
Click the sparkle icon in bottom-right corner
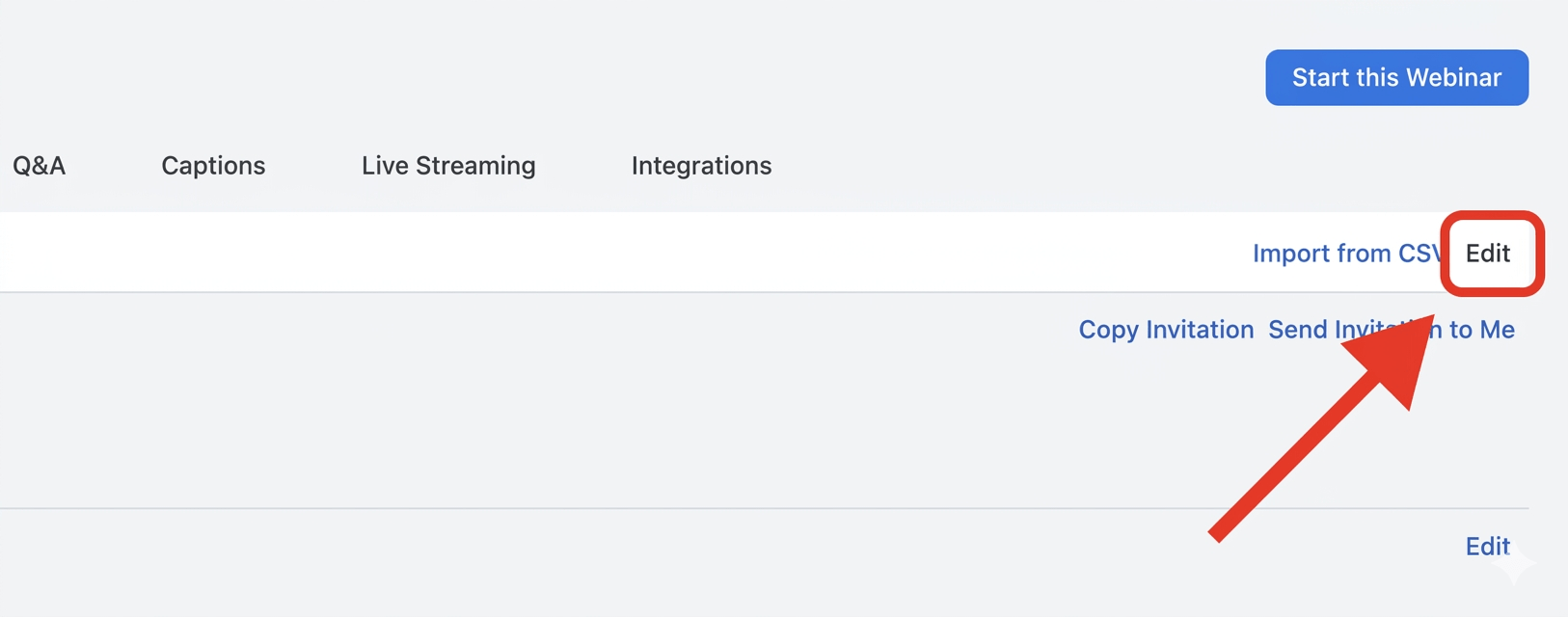[x=1515, y=562]
